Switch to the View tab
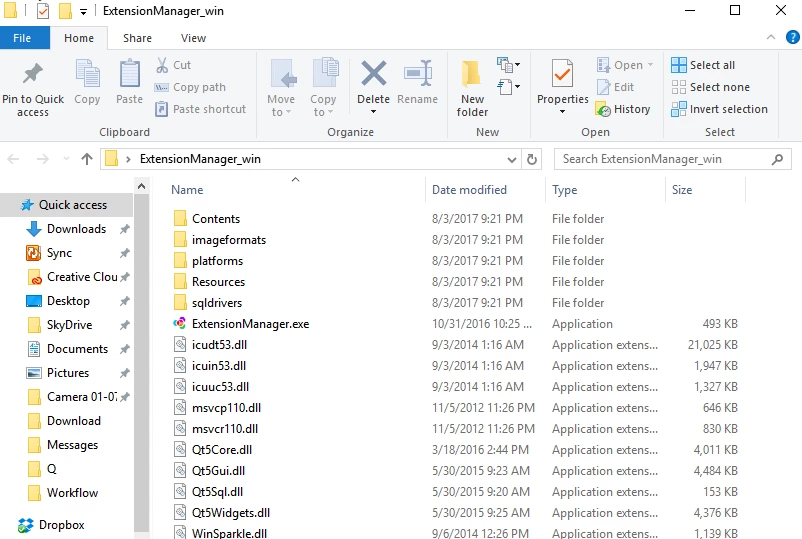This screenshot has height=539, width=802. point(193,38)
